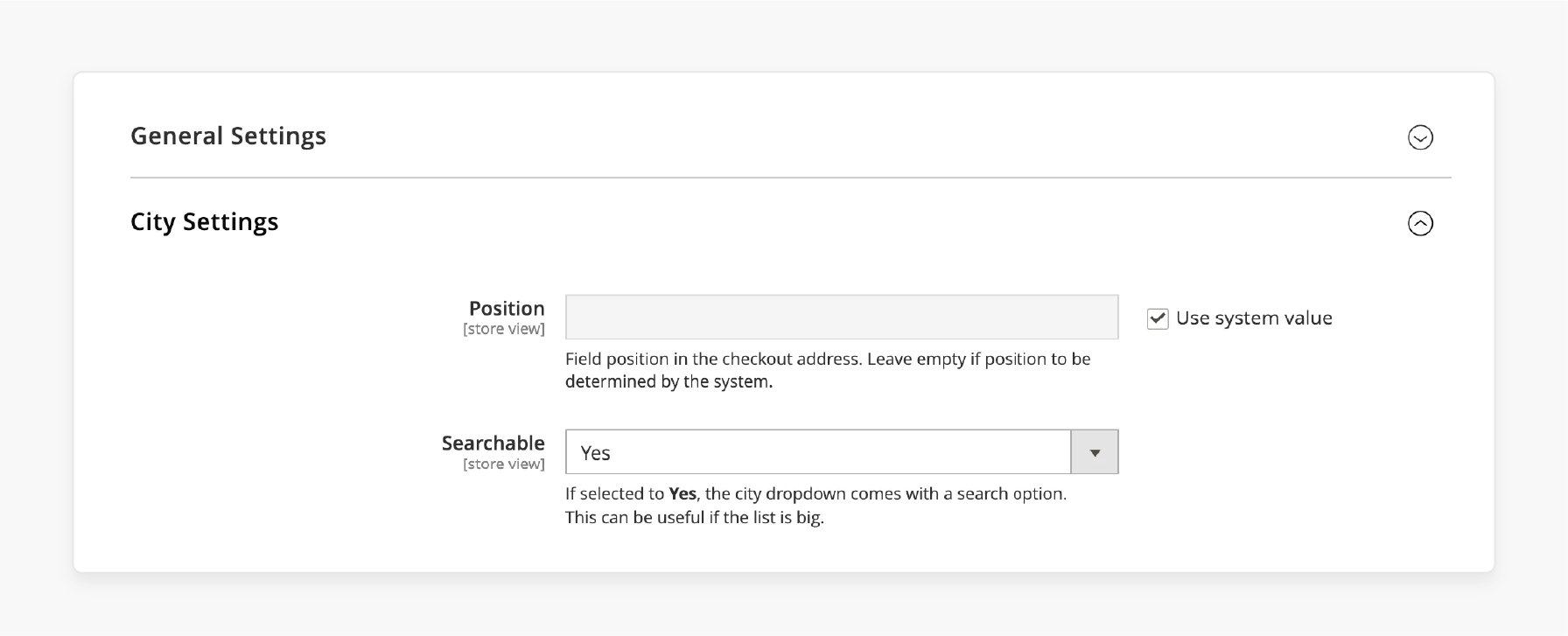Open City Settings section header
Screen dimensions: 1568x636
[204, 221]
